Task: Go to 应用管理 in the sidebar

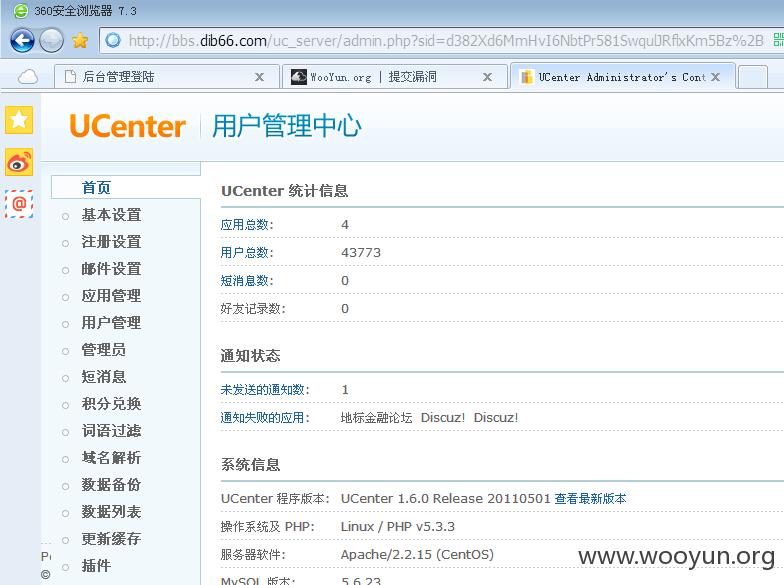Action: (111, 296)
